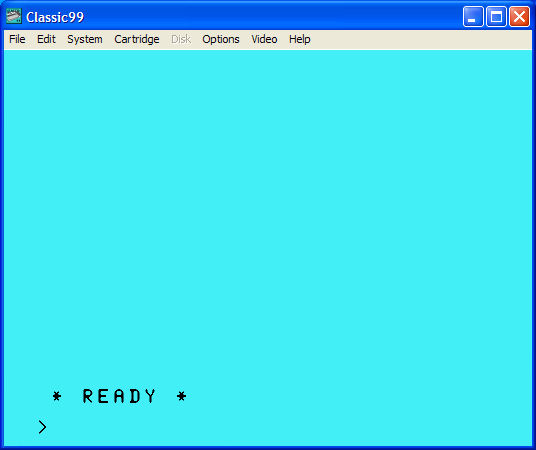Image resolution: width=536 pixels, height=450 pixels.
Task: Open the Help menu
Action: pyautogui.click(x=300, y=39)
